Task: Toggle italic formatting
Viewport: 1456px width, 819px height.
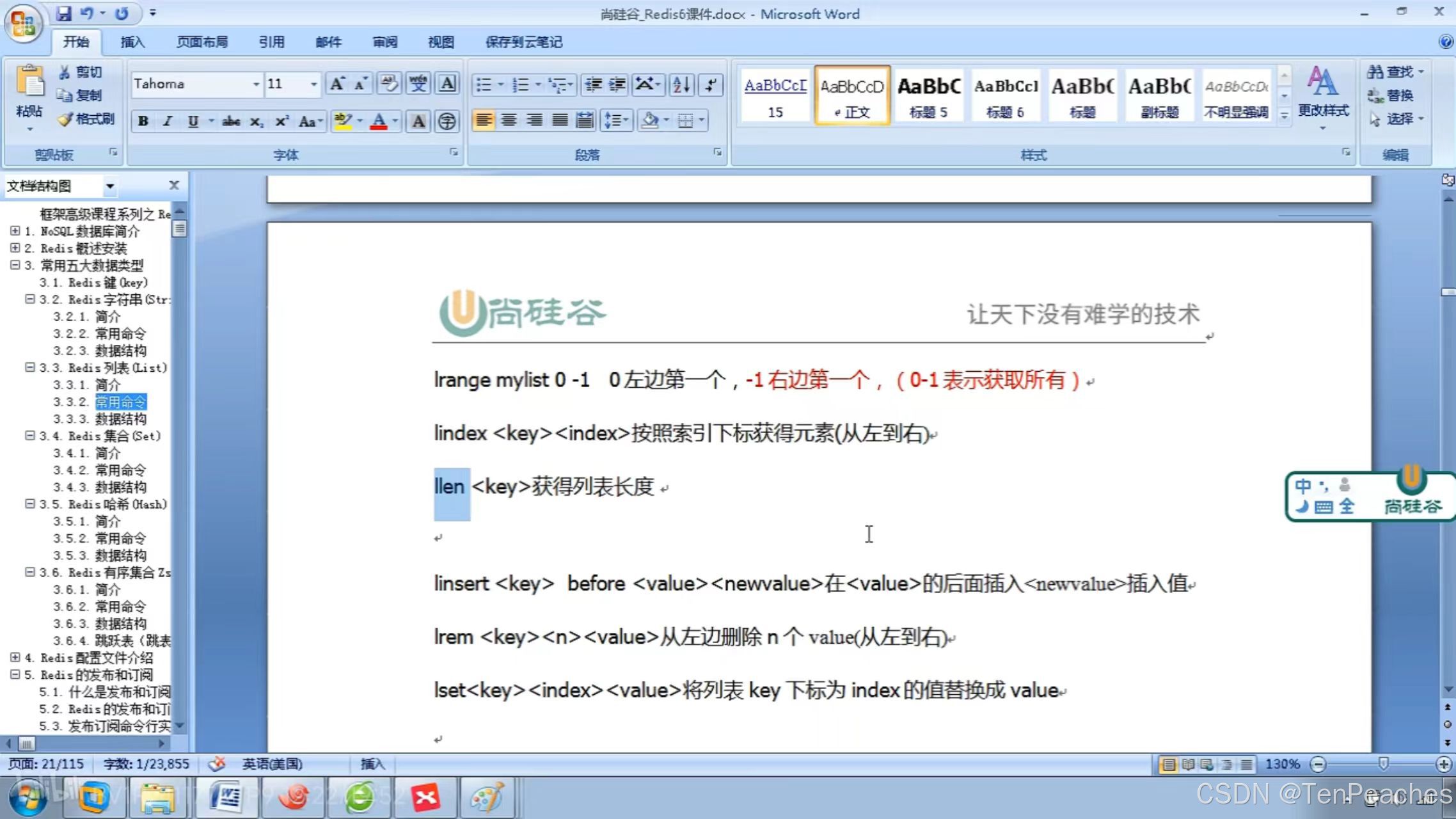Action: pos(168,121)
